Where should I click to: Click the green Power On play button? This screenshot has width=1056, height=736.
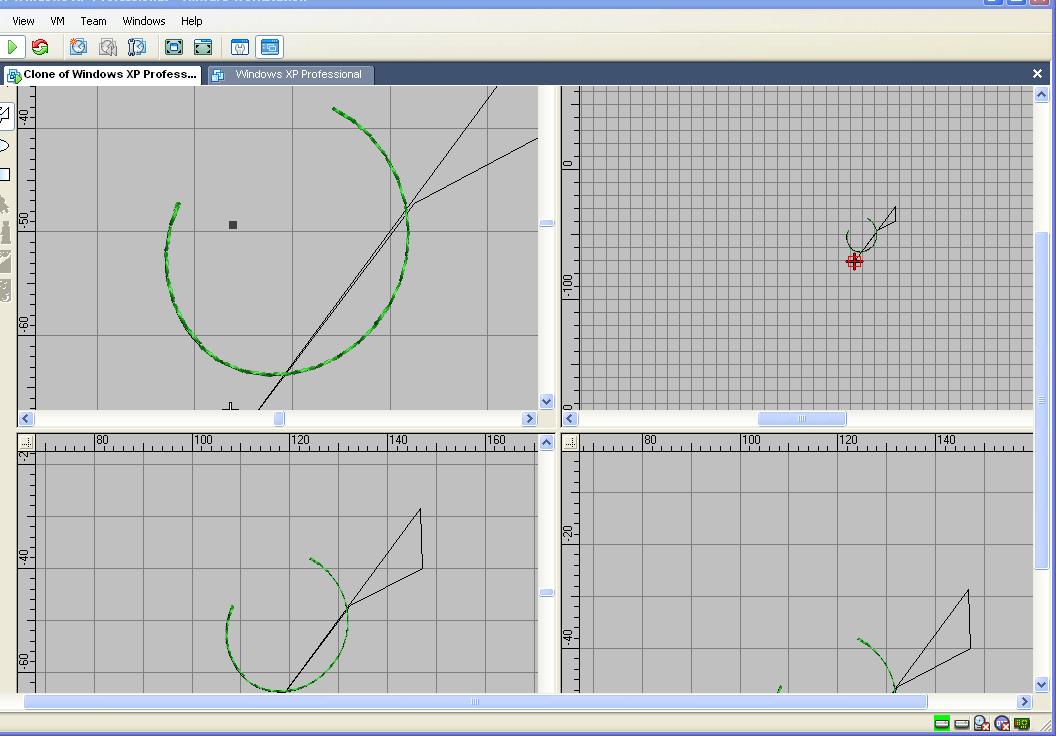click(12, 47)
